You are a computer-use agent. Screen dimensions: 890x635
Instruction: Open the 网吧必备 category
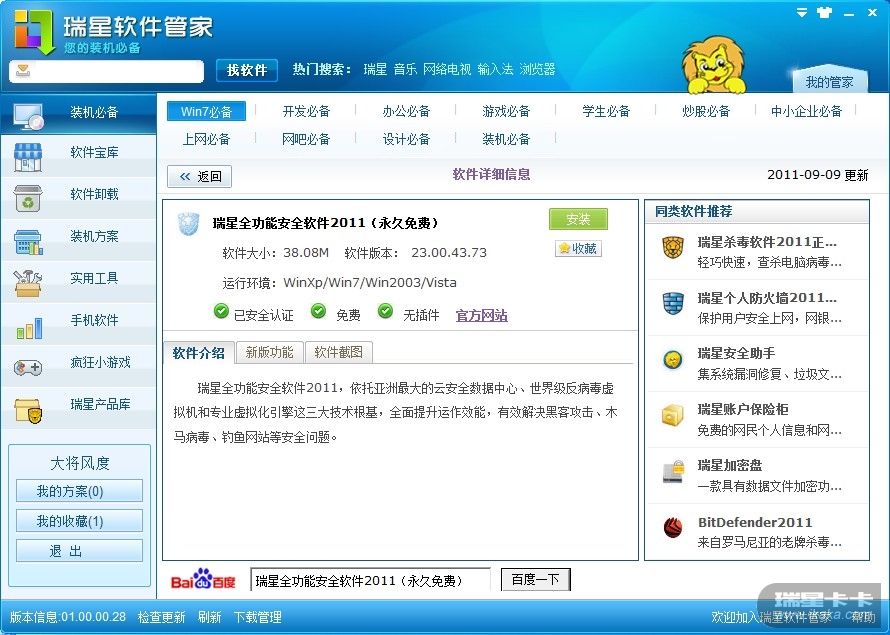click(x=306, y=139)
